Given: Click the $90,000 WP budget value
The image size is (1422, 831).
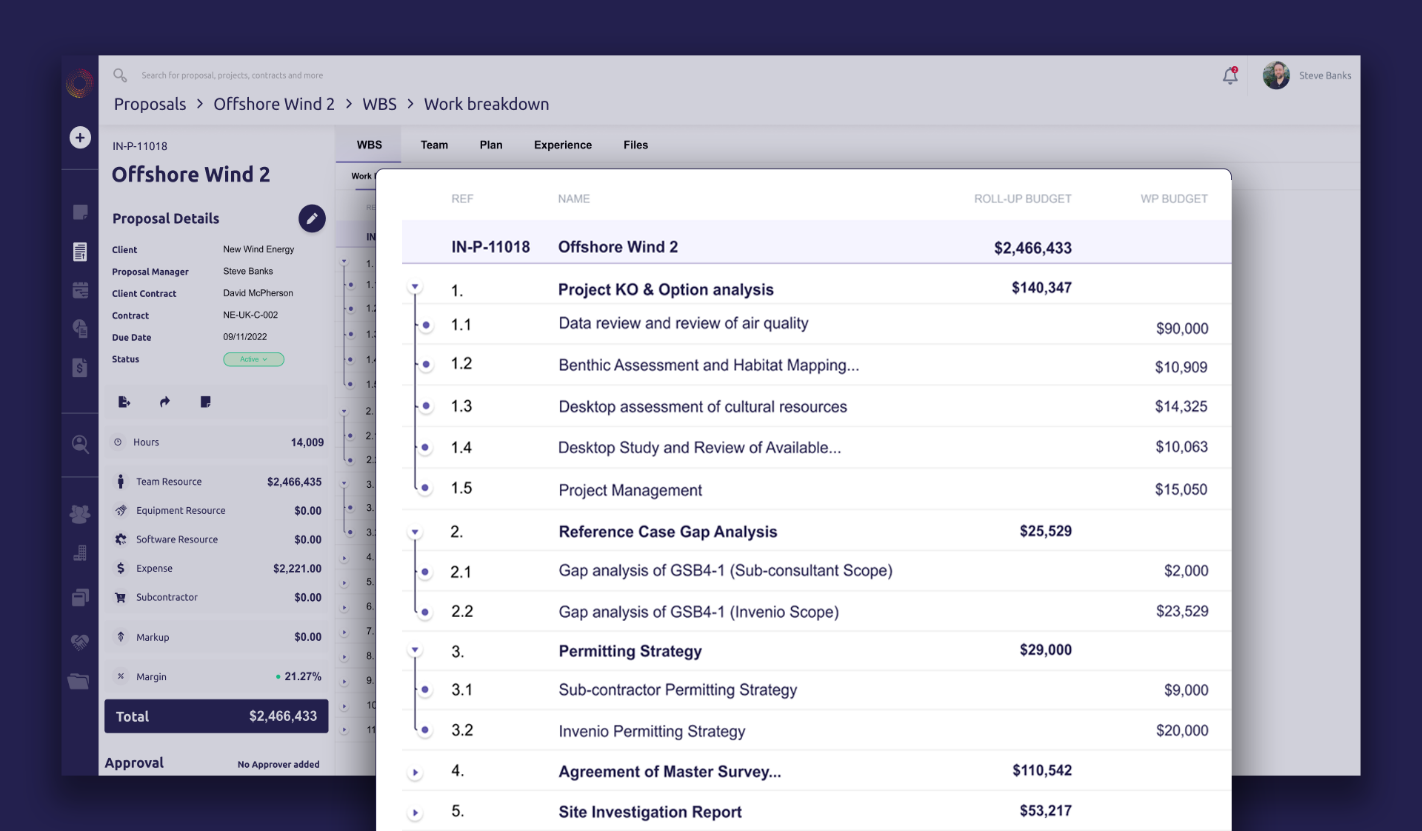Looking at the screenshot, I should pyautogui.click(x=1182, y=328).
